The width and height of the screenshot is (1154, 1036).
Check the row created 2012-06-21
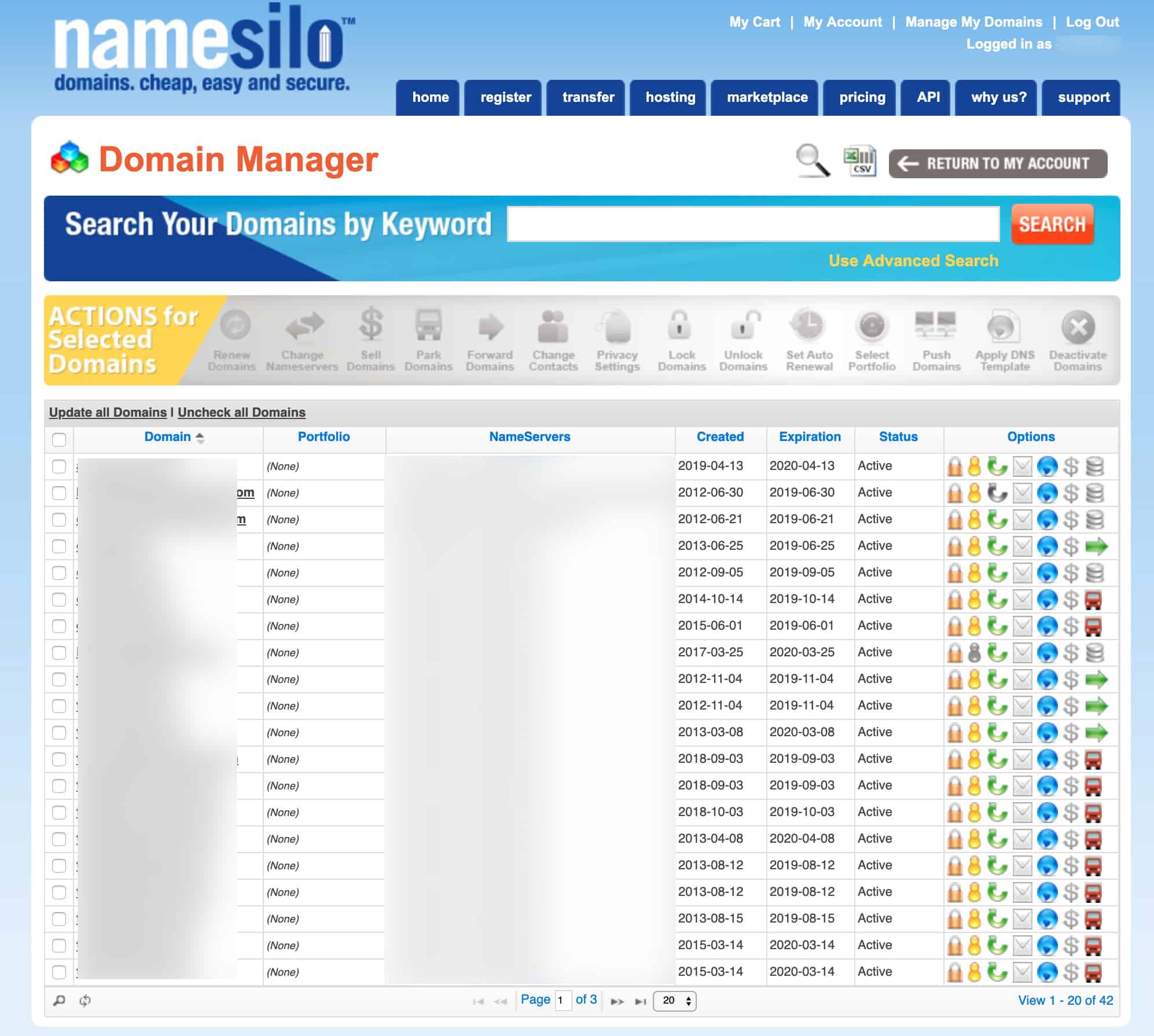59,520
